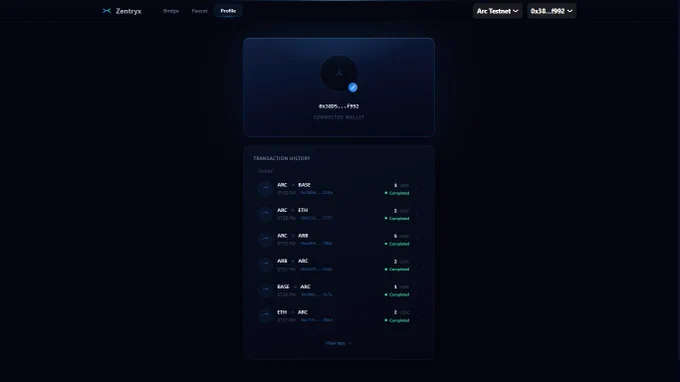Screen dimensions: 680x382
Task: Click the edit avatar pencil icon
Action: point(353,88)
